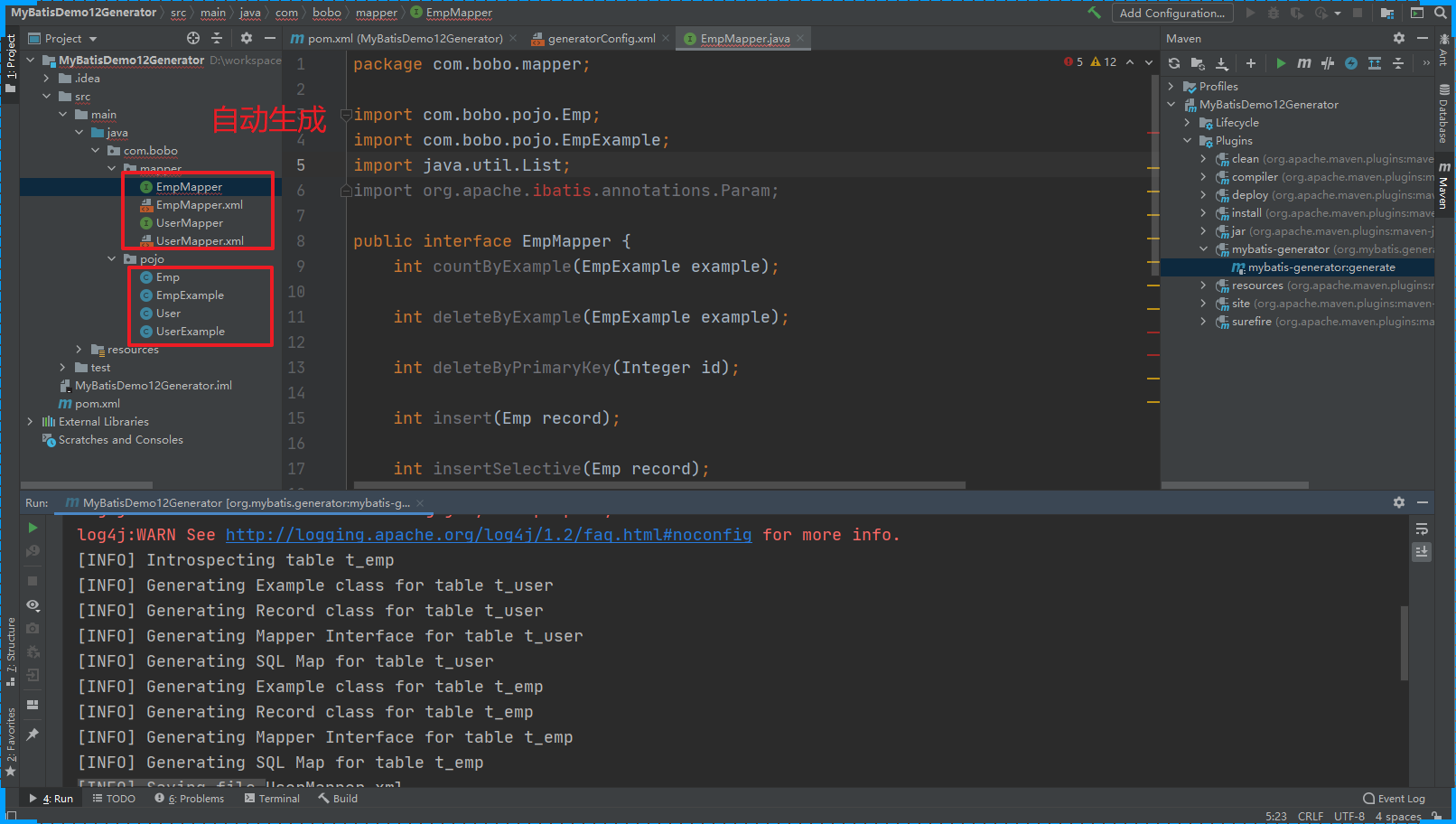Reimport all Maven projects using the refresh icon
Viewport: 1456px width, 824px height.
(1174, 63)
